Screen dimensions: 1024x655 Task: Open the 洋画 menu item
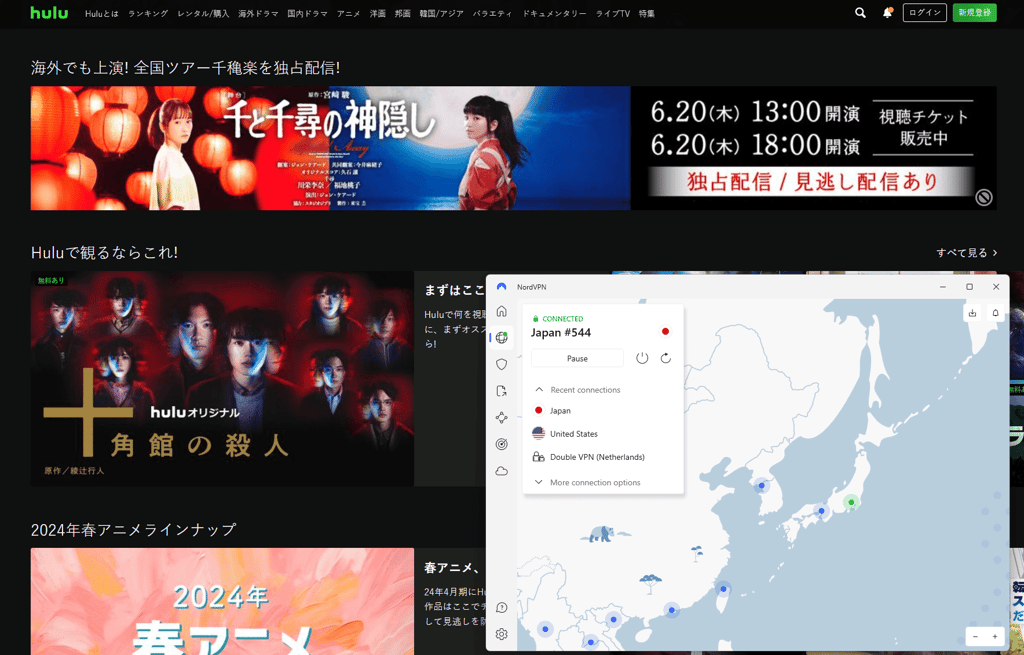click(377, 13)
